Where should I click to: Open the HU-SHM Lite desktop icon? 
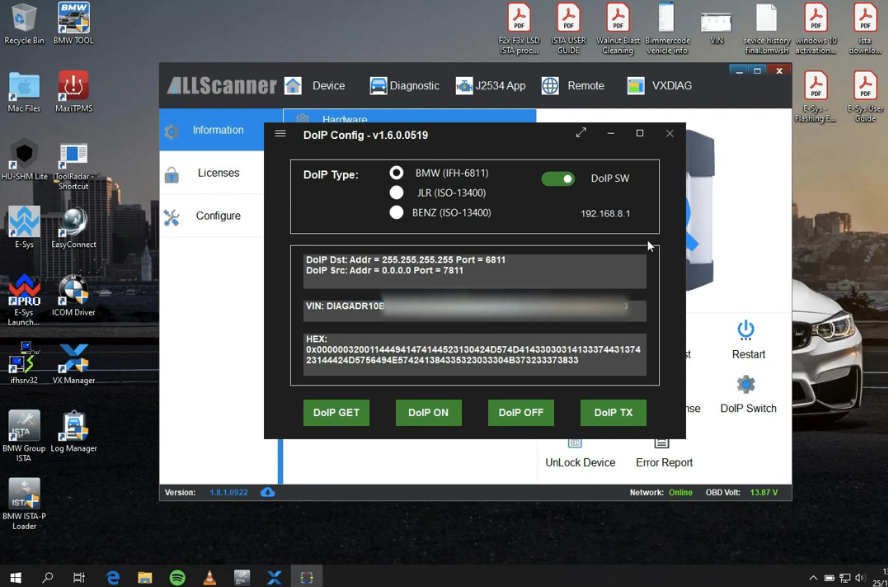coord(24,160)
